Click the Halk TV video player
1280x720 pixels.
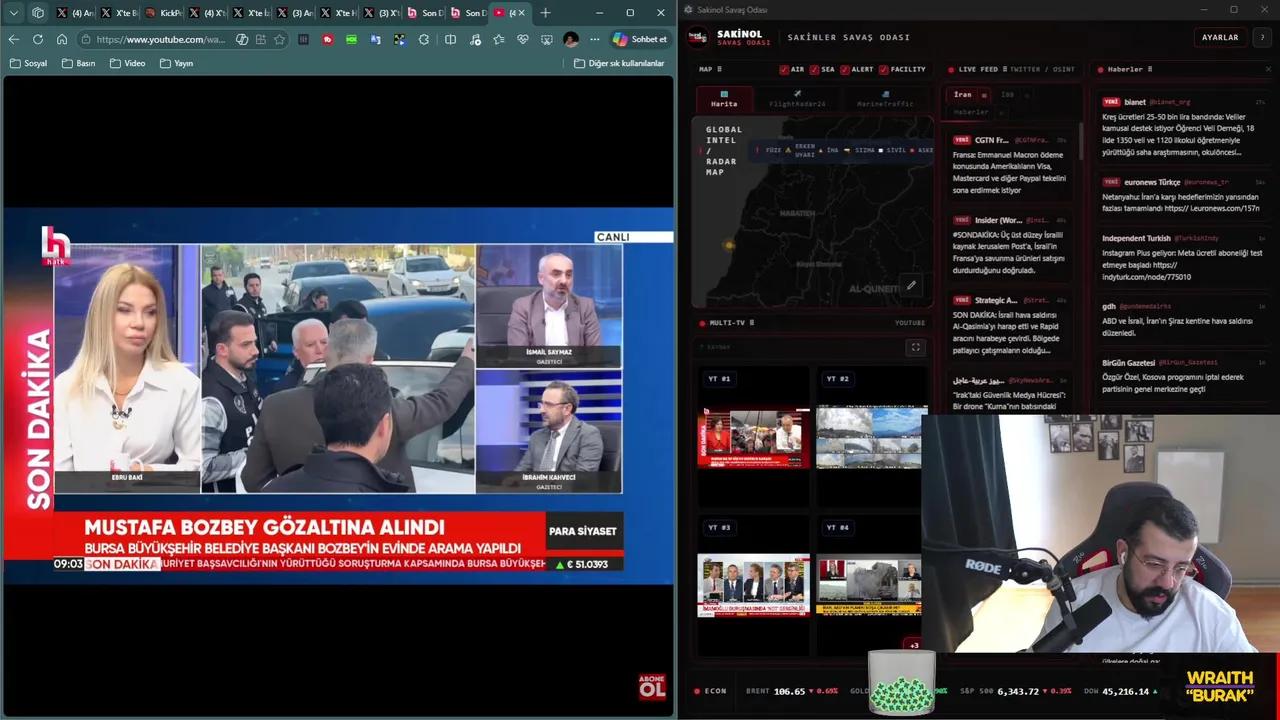(338, 396)
